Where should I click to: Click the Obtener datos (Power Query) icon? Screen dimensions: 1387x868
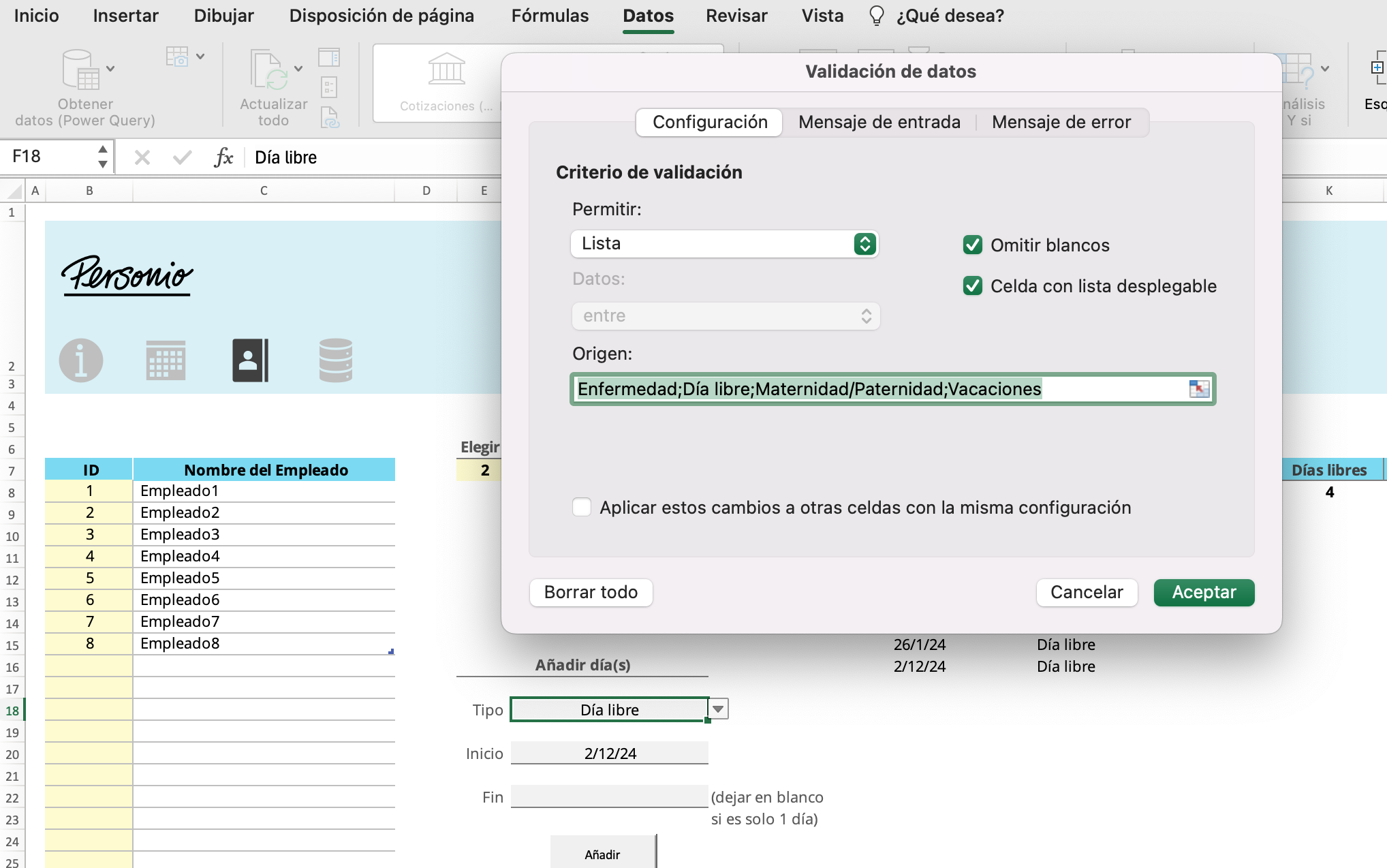click(80, 69)
